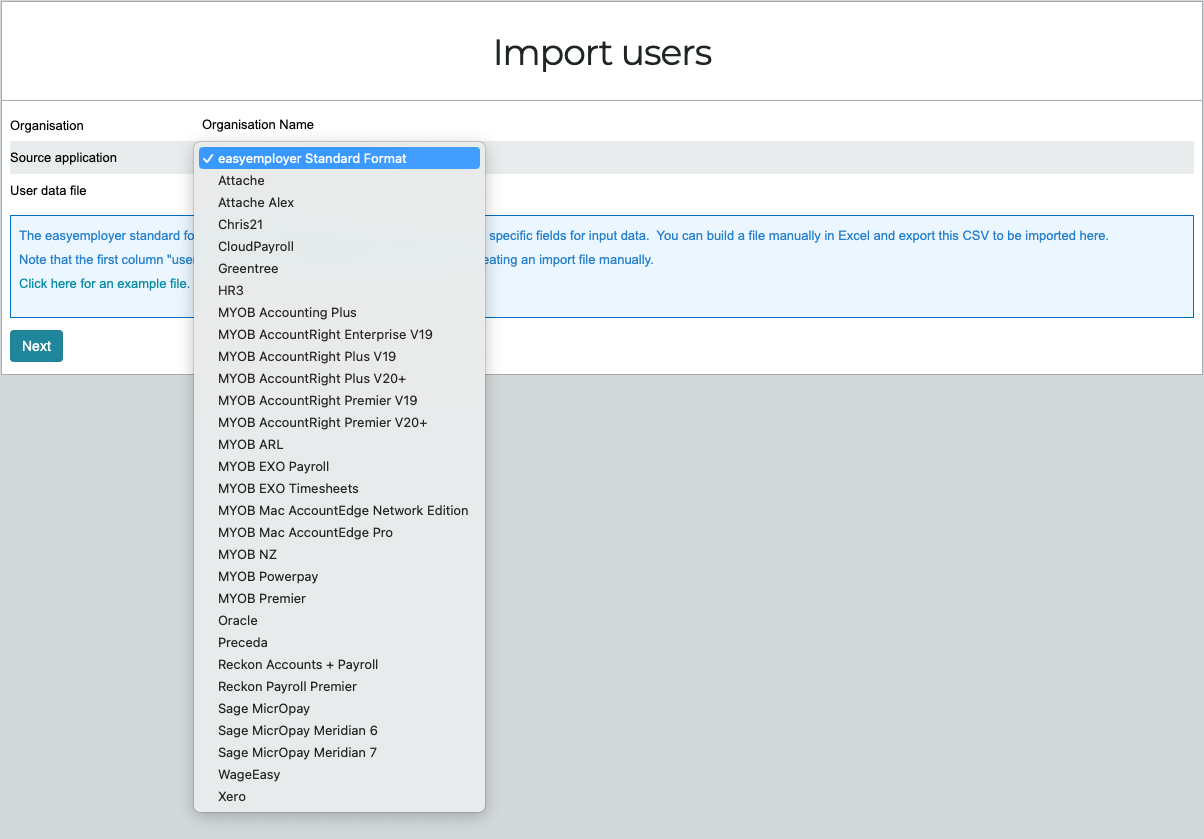Pick Sage MicrOpay option
1204x839 pixels.
click(339, 708)
